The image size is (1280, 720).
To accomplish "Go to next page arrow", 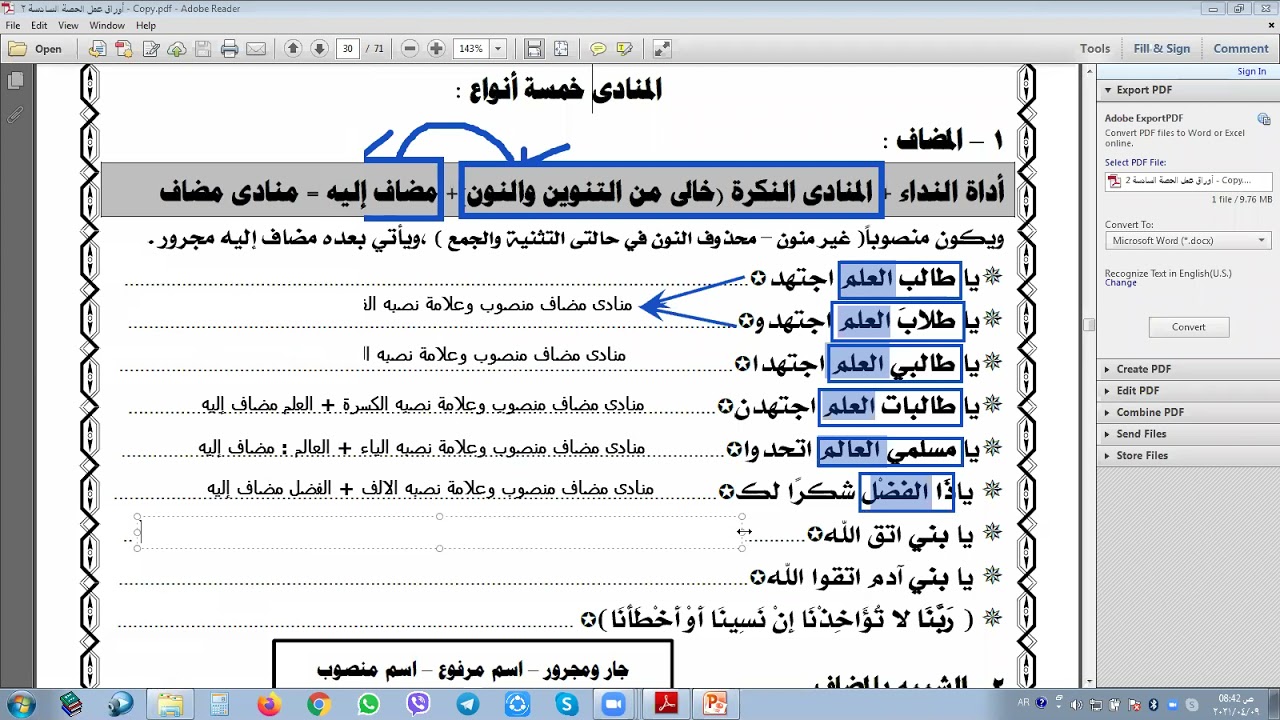I will [x=319, y=48].
